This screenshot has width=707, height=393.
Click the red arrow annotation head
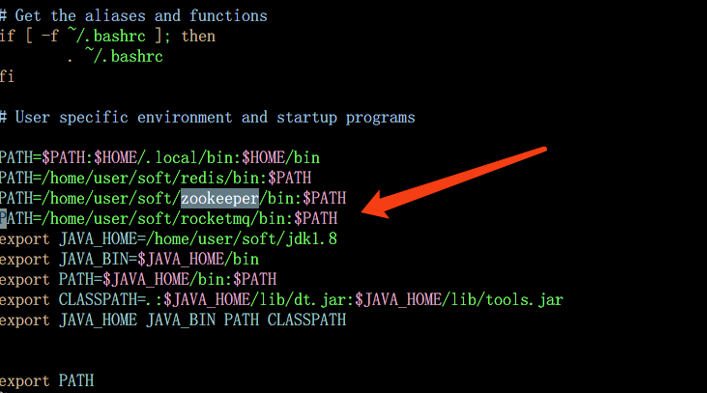coord(379,206)
